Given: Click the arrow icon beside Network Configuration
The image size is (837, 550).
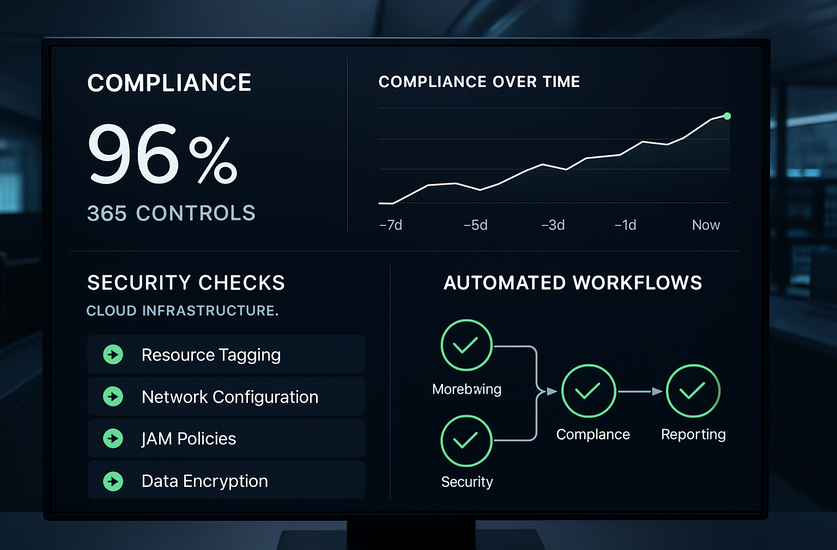Looking at the screenshot, I should tap(113, 397).
